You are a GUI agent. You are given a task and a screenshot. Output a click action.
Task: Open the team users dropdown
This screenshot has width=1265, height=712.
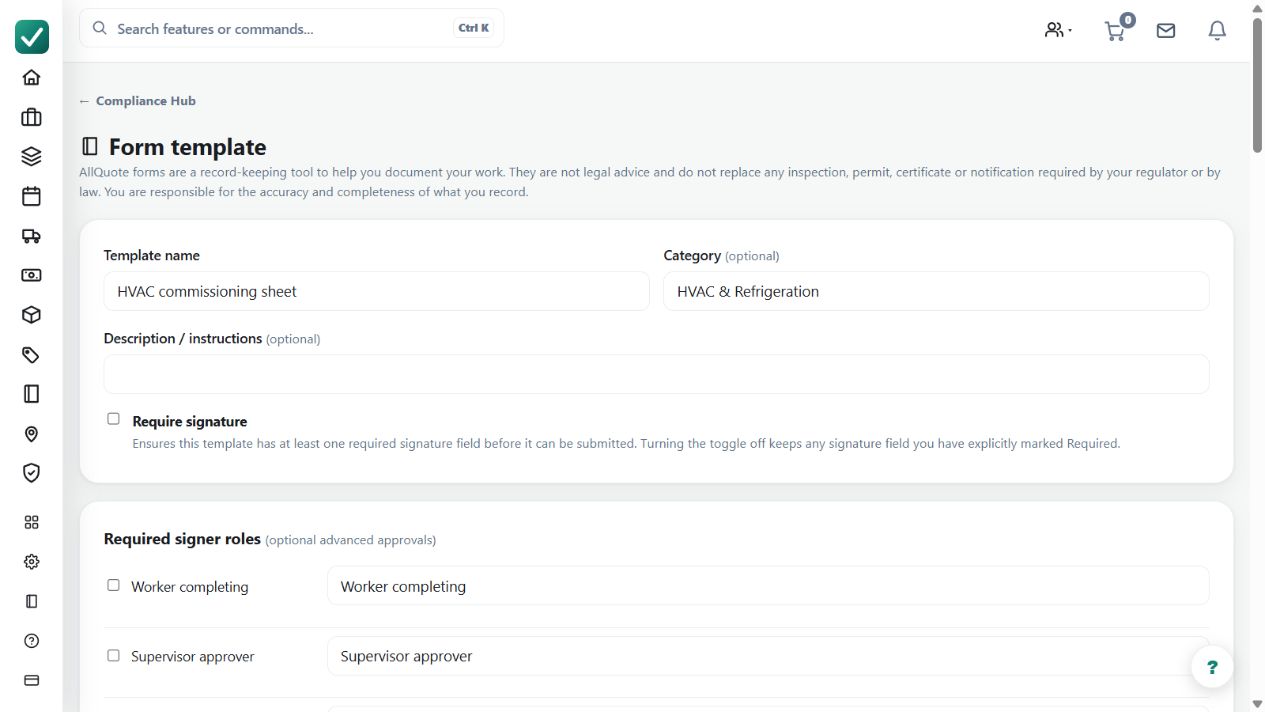click(x=1058, y=30)
